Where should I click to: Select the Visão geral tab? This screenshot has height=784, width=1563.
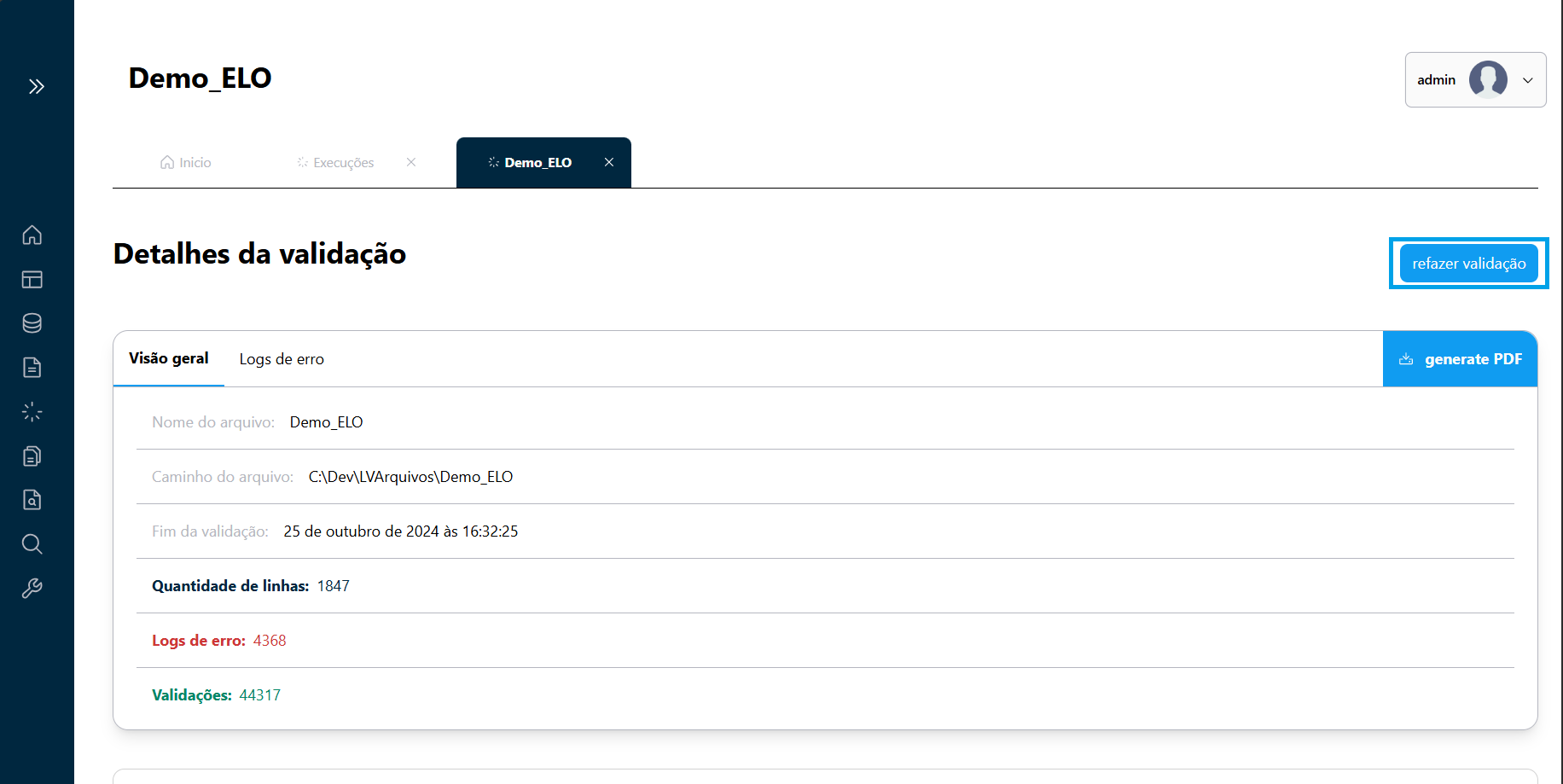(x=169, y=358)
